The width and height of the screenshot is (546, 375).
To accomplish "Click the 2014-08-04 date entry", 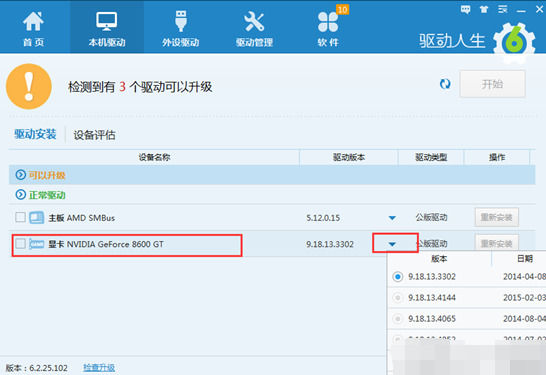I will [x=524, y=319].
